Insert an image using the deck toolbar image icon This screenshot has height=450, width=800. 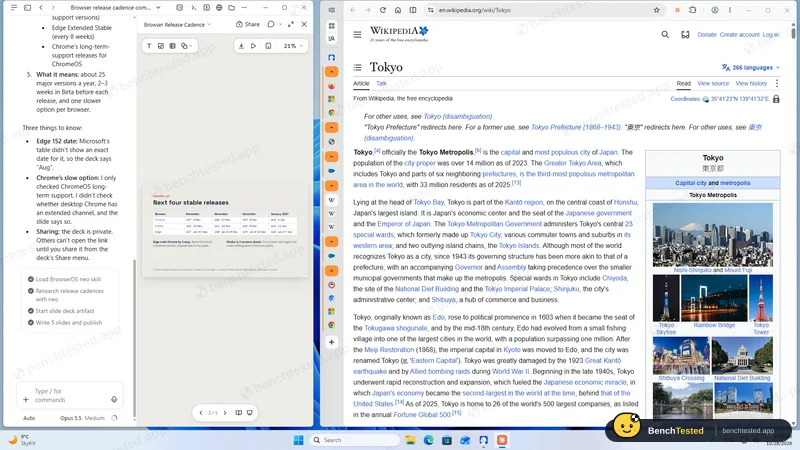pos(161,46)
